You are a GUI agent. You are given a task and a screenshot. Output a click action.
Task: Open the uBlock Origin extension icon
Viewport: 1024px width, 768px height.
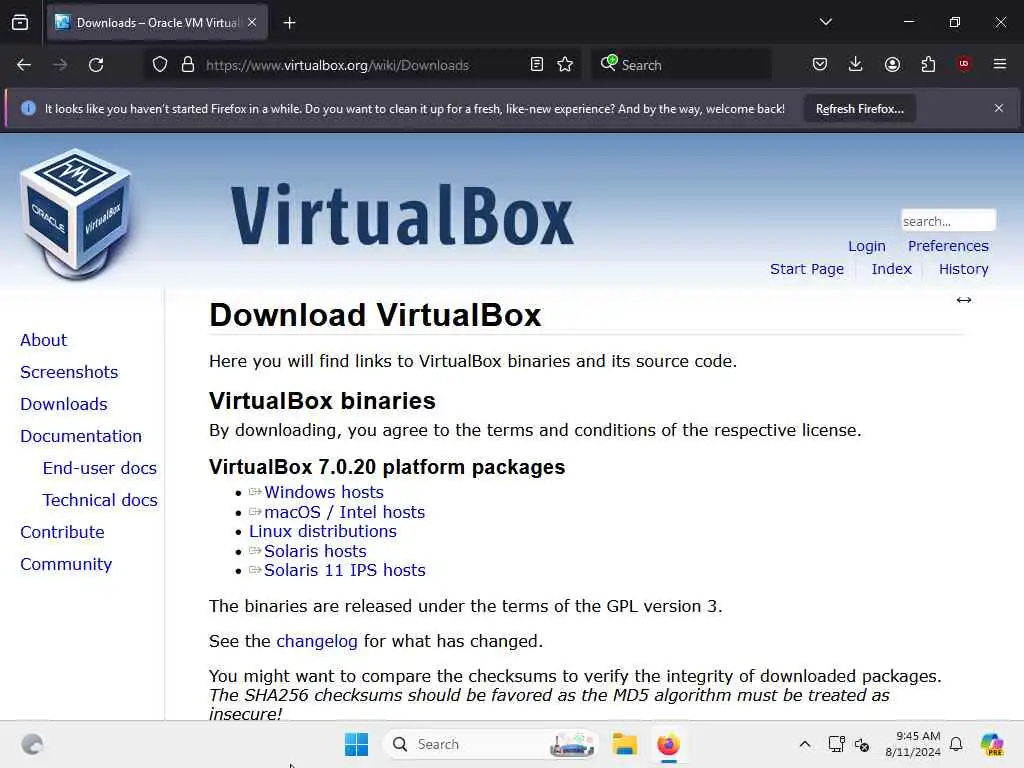pos(964,64)
